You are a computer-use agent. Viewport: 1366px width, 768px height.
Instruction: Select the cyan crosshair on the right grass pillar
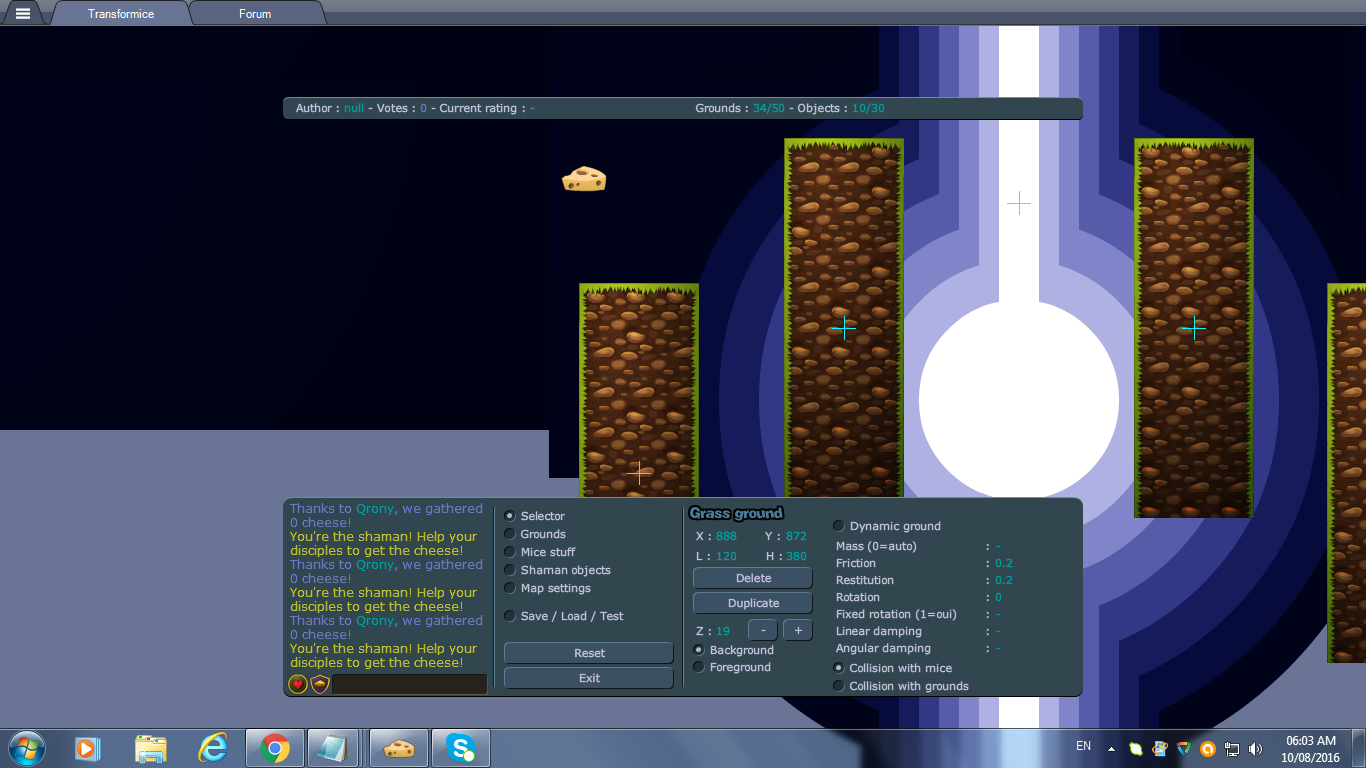[1193, 327]
